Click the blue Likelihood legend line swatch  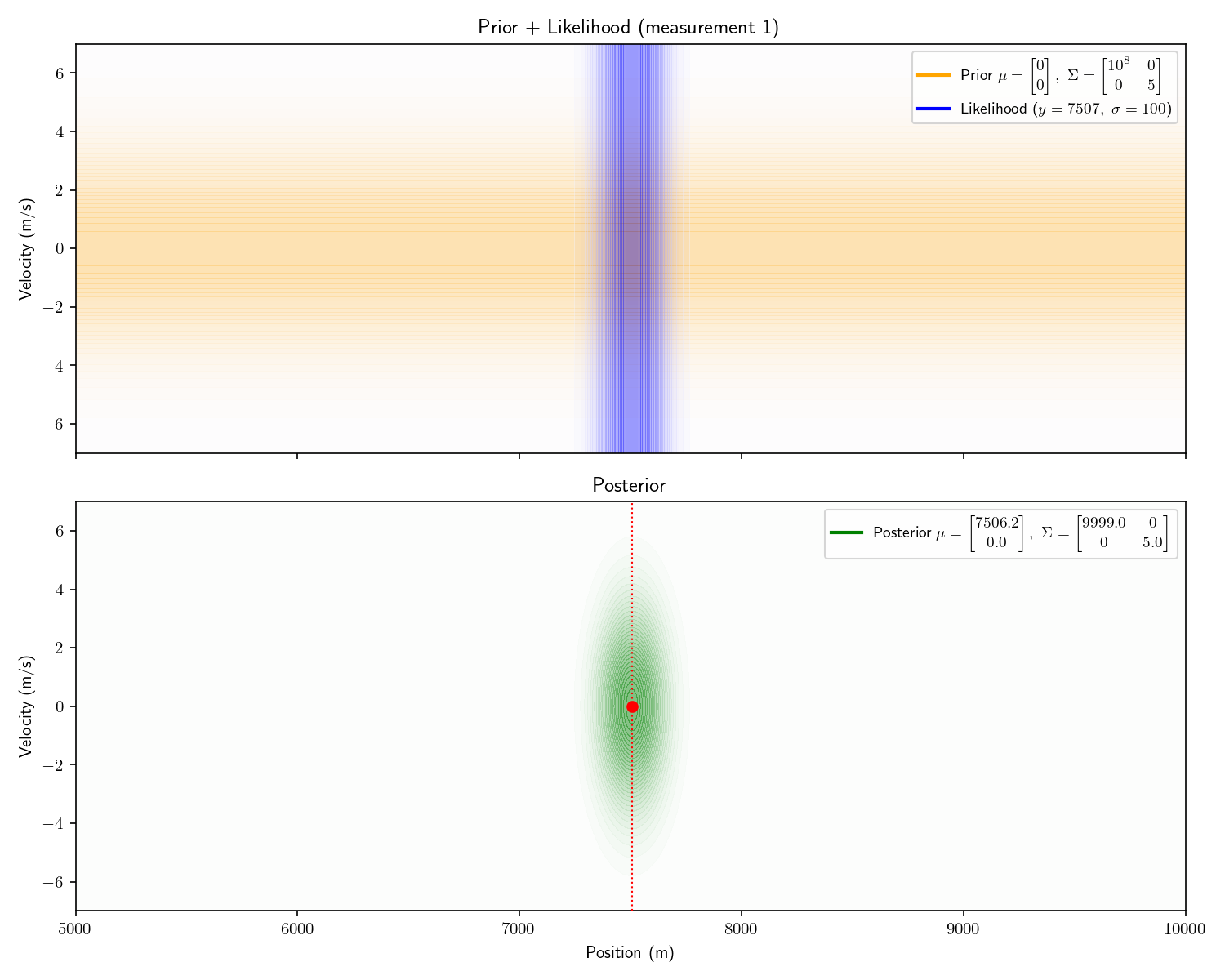pos(933,109)
